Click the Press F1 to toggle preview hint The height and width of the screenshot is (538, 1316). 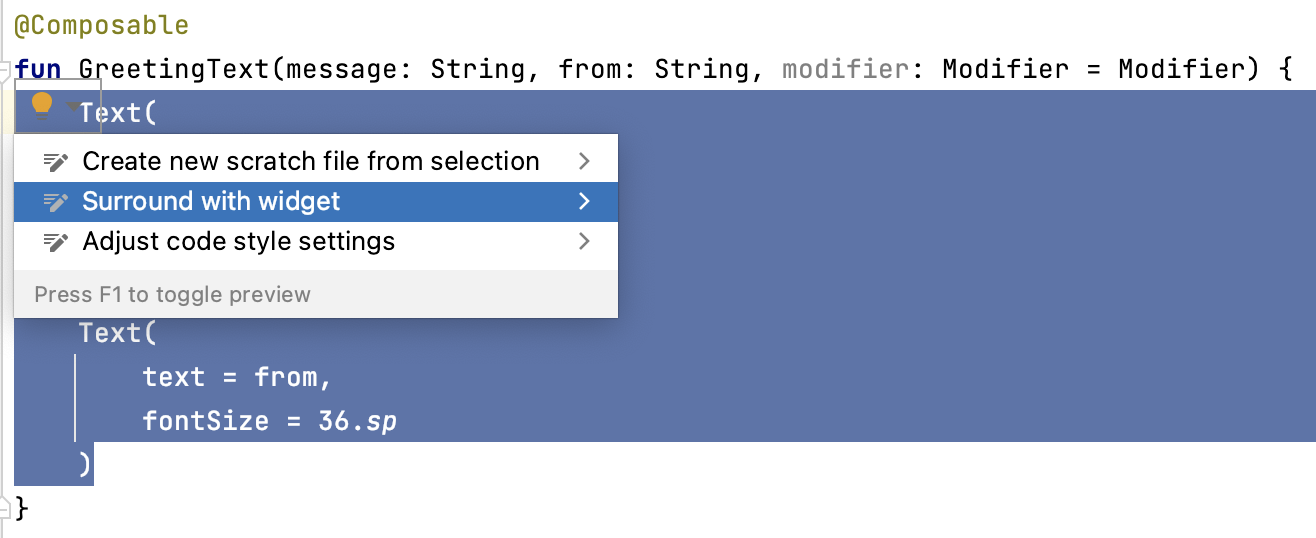(x=172, y=295)
